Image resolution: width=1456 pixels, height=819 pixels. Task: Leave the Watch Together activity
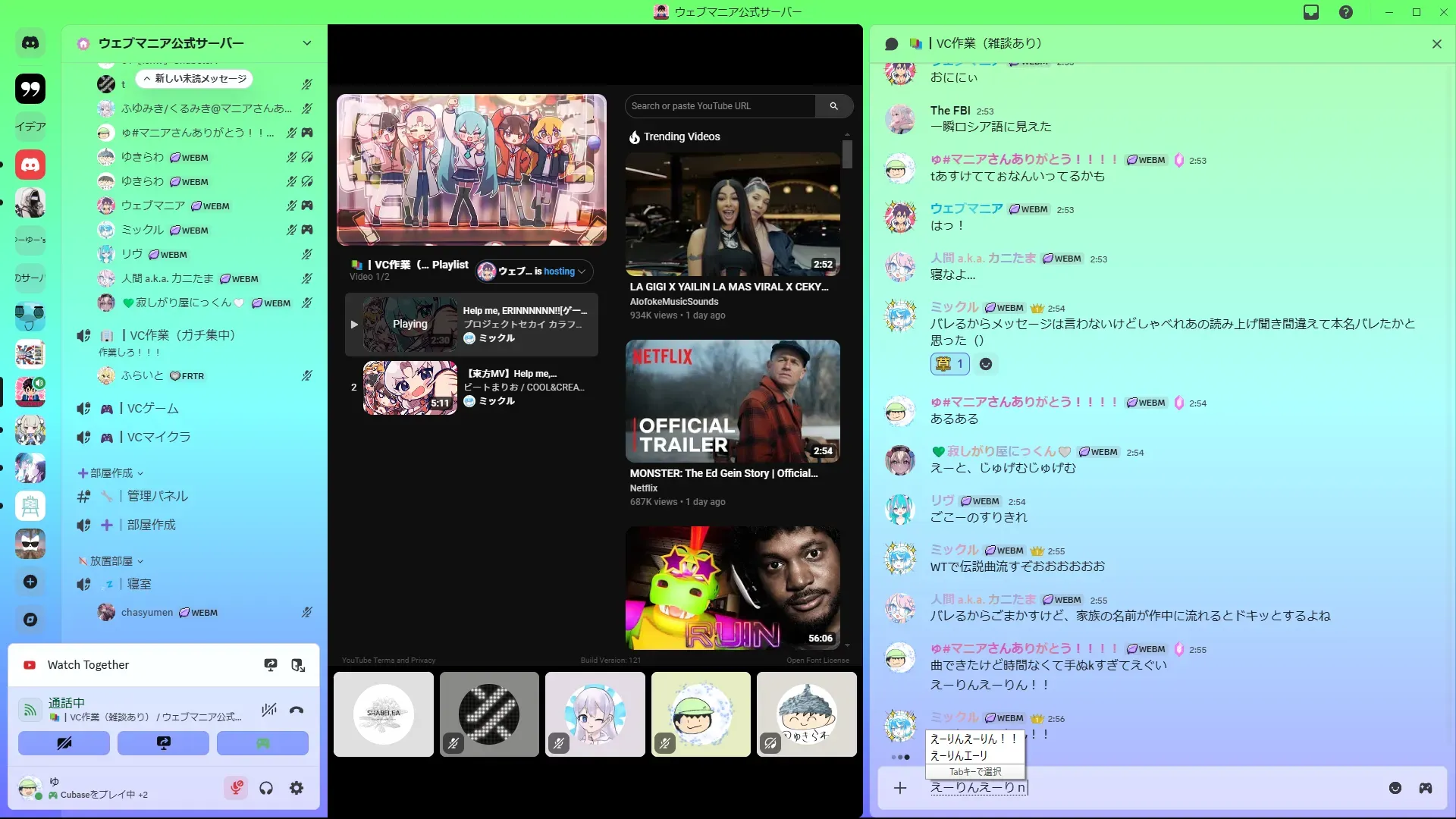click(298, 665)
